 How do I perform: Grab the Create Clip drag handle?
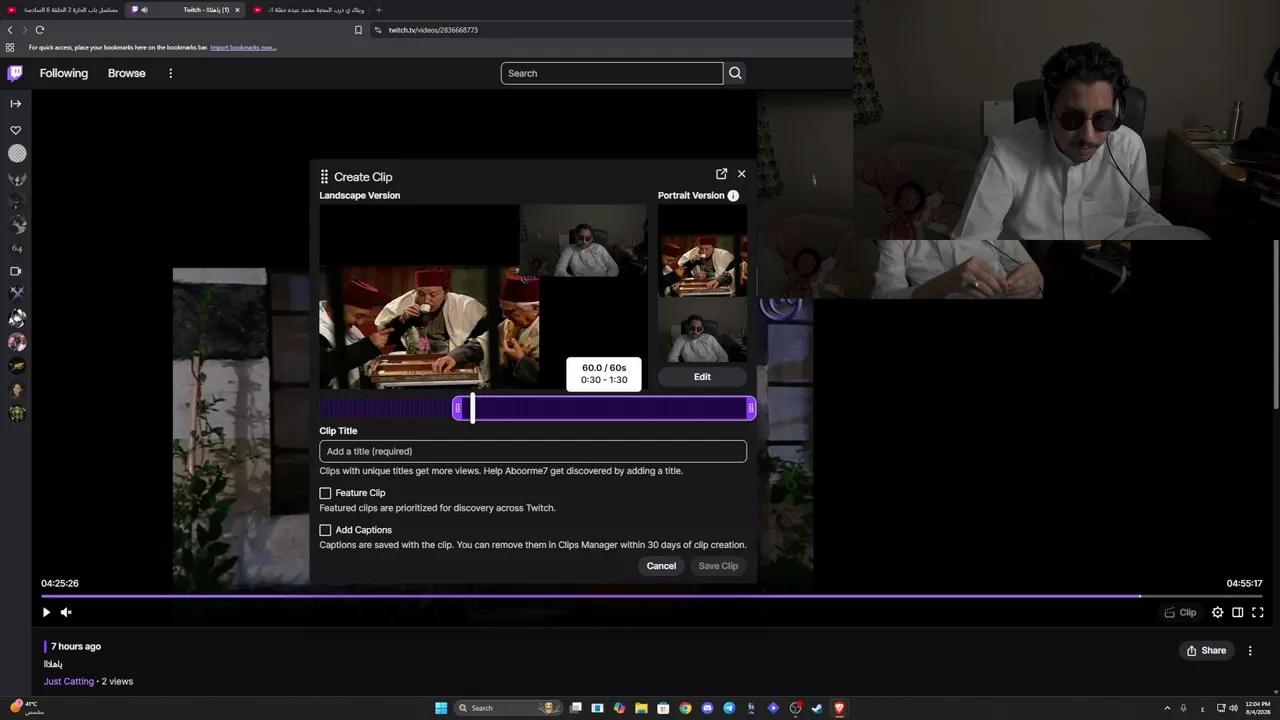(324, 177)
